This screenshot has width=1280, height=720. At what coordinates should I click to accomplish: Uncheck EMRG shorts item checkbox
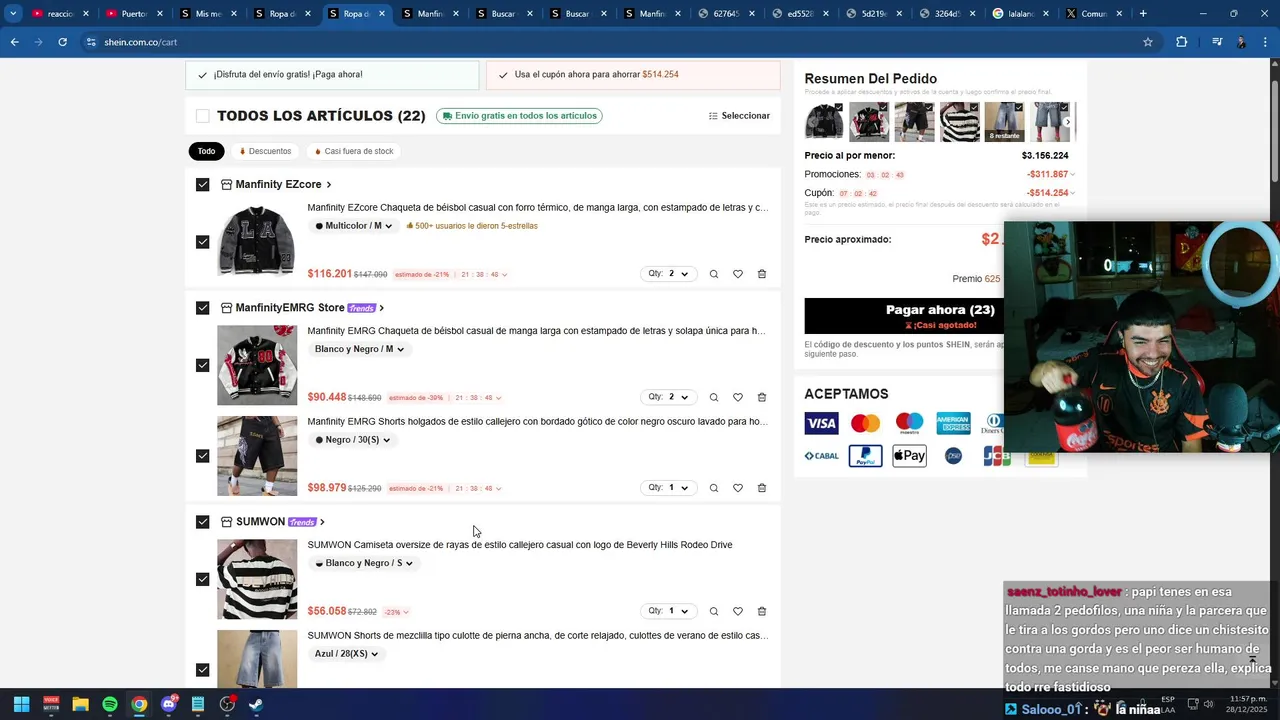pos(203,456)
